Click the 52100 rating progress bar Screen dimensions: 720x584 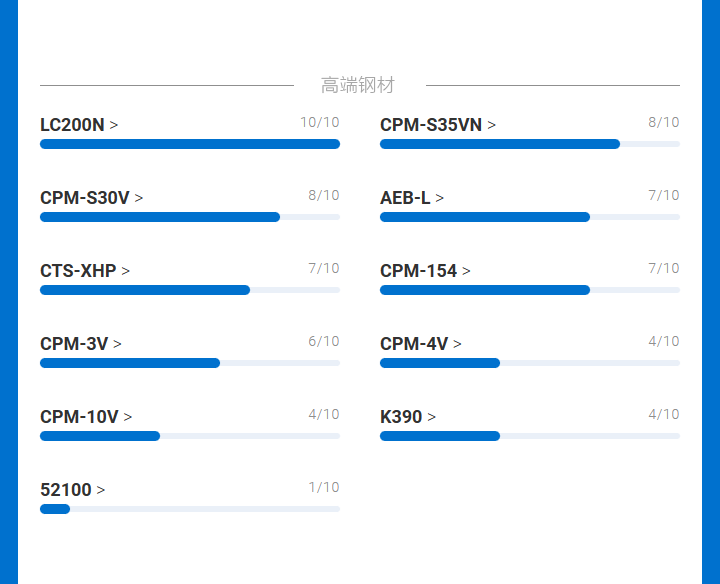tap(190, 509)
